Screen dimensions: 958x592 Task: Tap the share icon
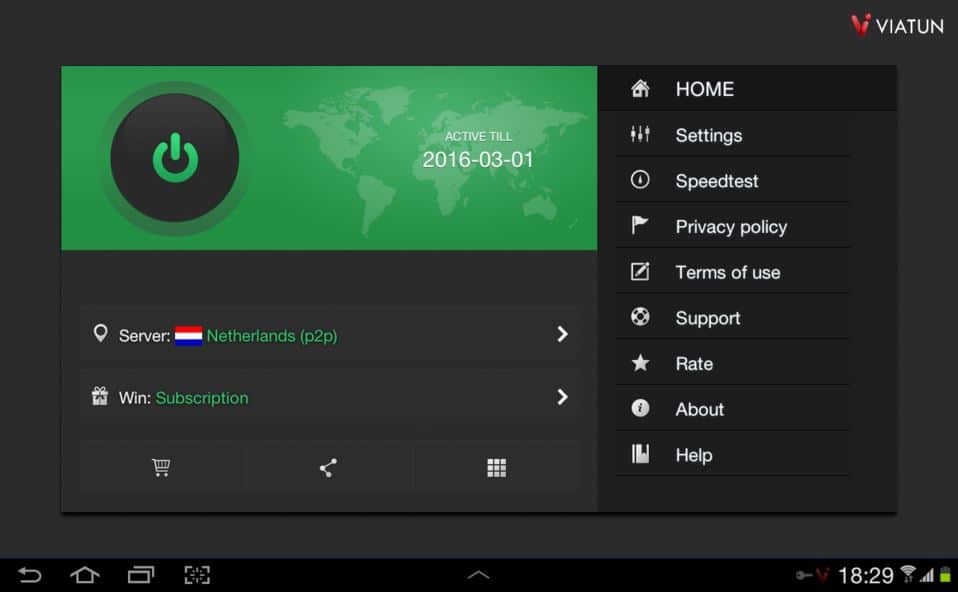pyautogui.click(x=328, y=468)
